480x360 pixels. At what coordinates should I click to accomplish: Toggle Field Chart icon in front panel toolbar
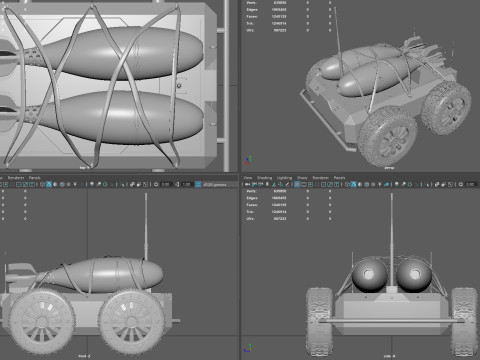point(19,184)
